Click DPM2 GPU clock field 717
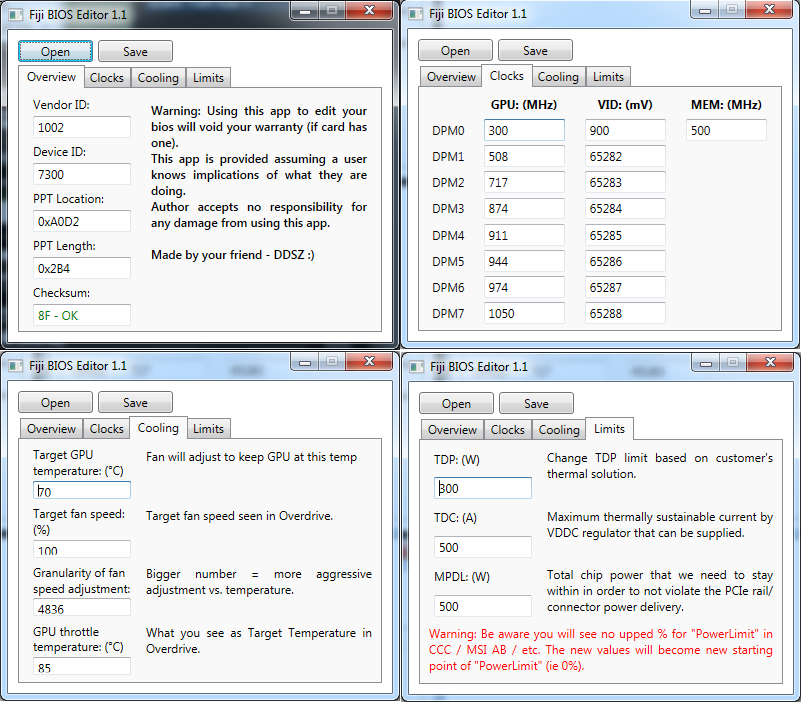 [524, 182]
